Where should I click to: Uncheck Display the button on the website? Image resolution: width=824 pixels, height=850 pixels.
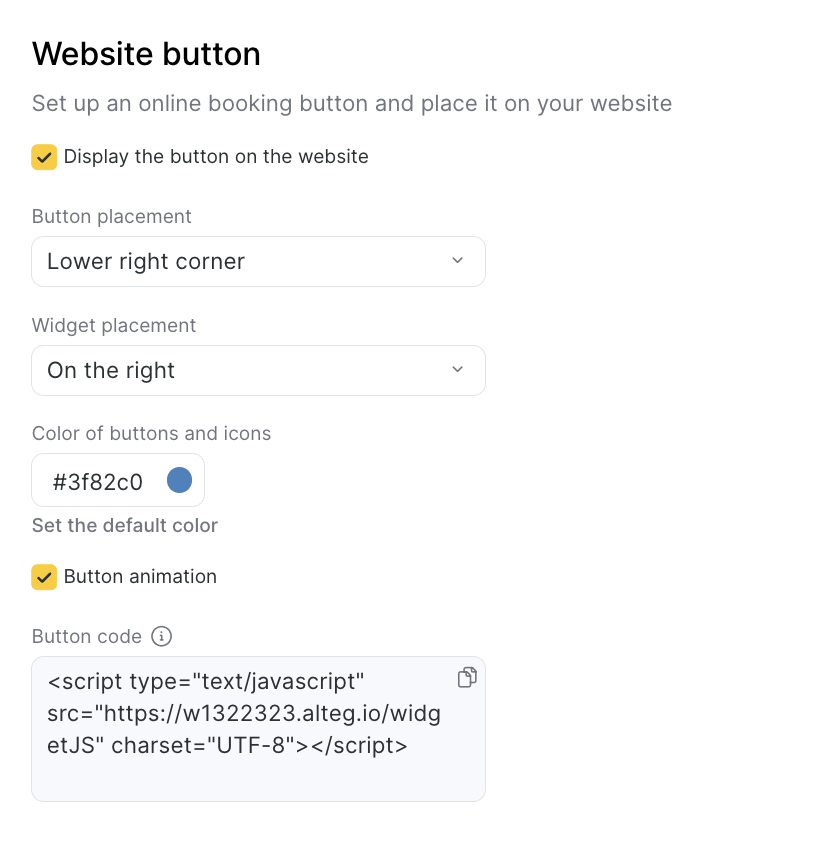click(44, 157)
